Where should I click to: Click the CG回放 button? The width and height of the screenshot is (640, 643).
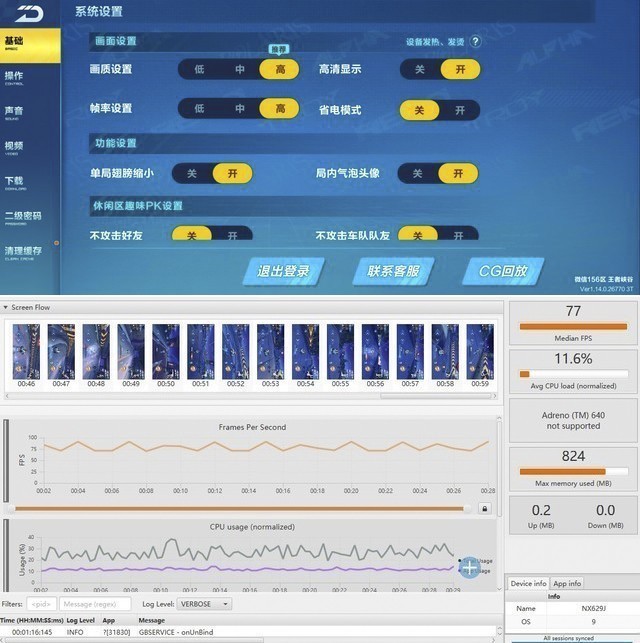[x=503, y=271]
